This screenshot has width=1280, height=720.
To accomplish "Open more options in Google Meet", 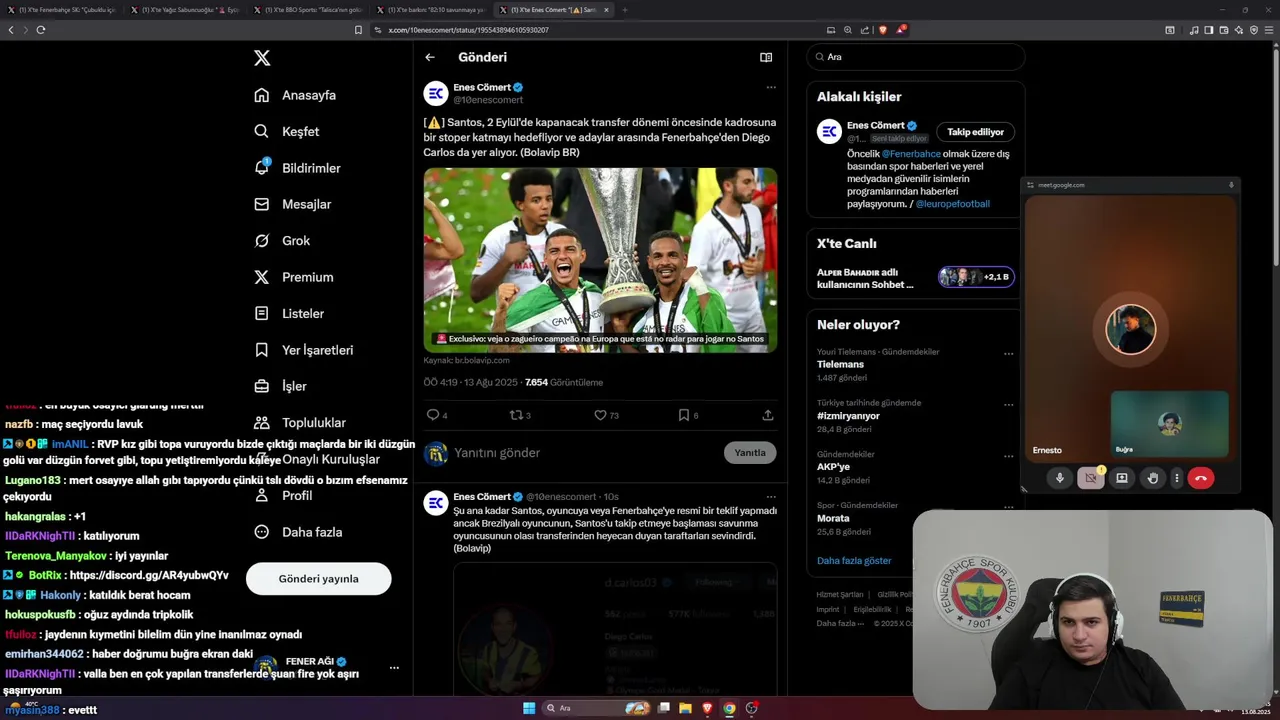I will tap(1177, 478).
